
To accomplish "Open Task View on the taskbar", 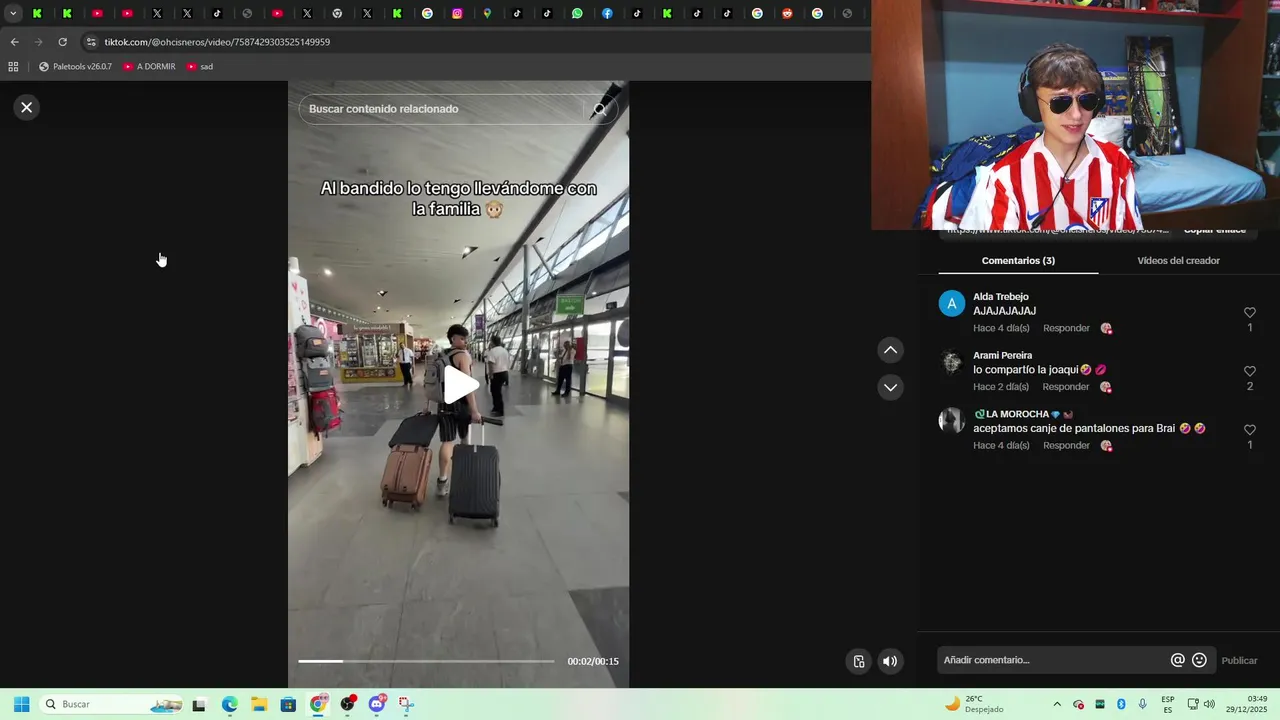I will point(199,704).
